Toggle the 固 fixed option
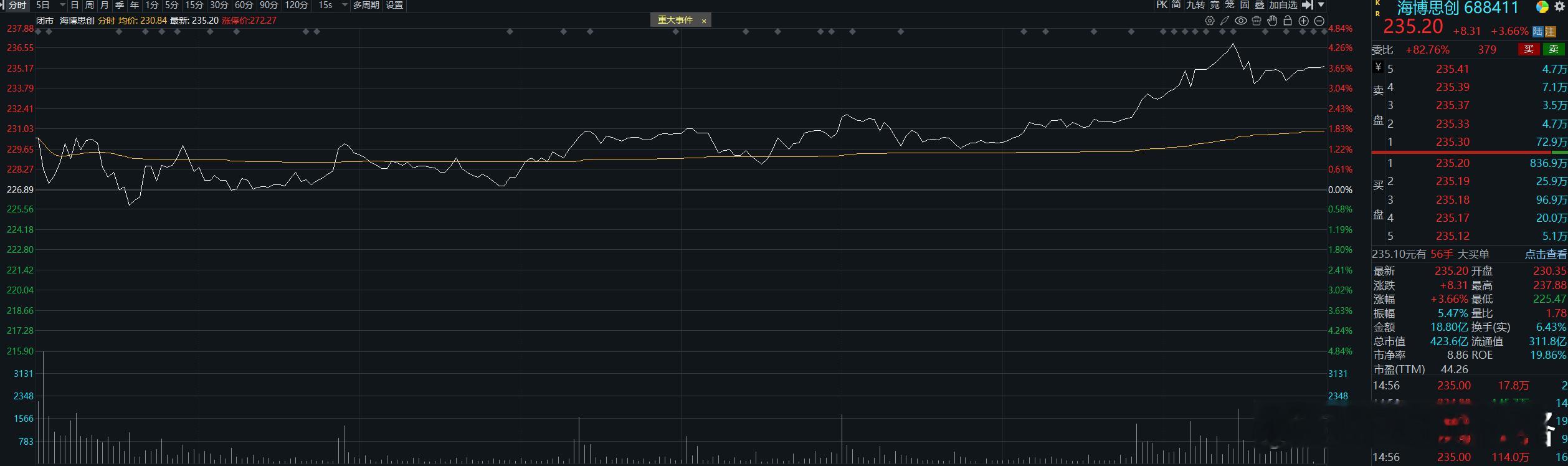Screen dimensions: 1568x466 pyautogui.click(x=1245, y=5)
